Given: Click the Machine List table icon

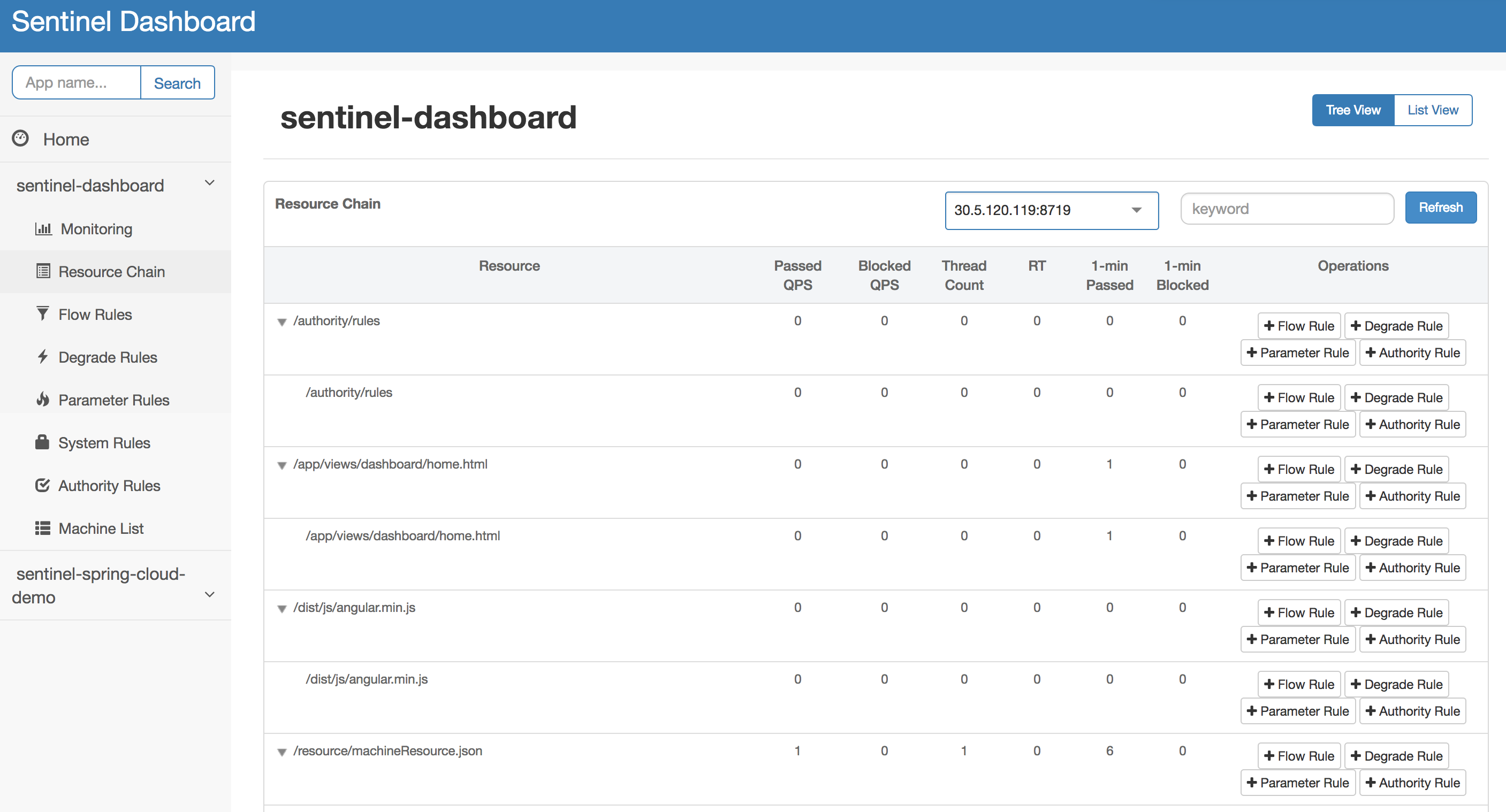Looking at the screenshot, I should [43, 528].
